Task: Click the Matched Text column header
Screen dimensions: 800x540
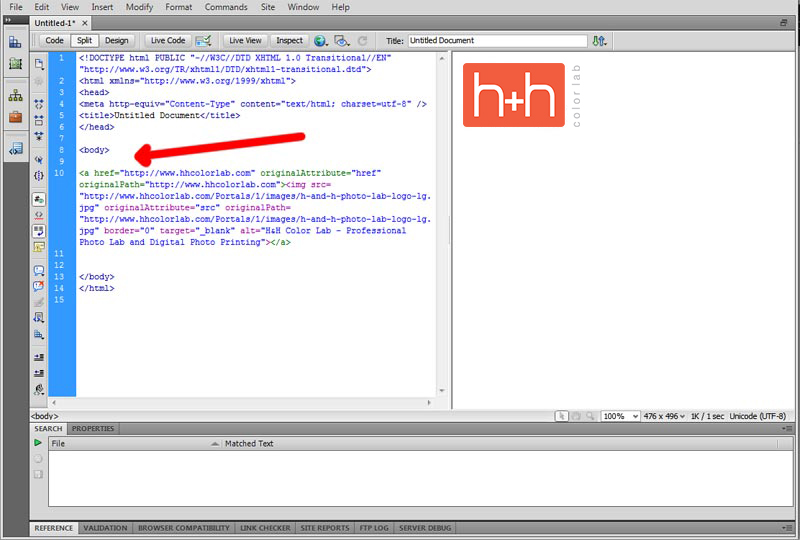Action: click(x=500, y=444)
